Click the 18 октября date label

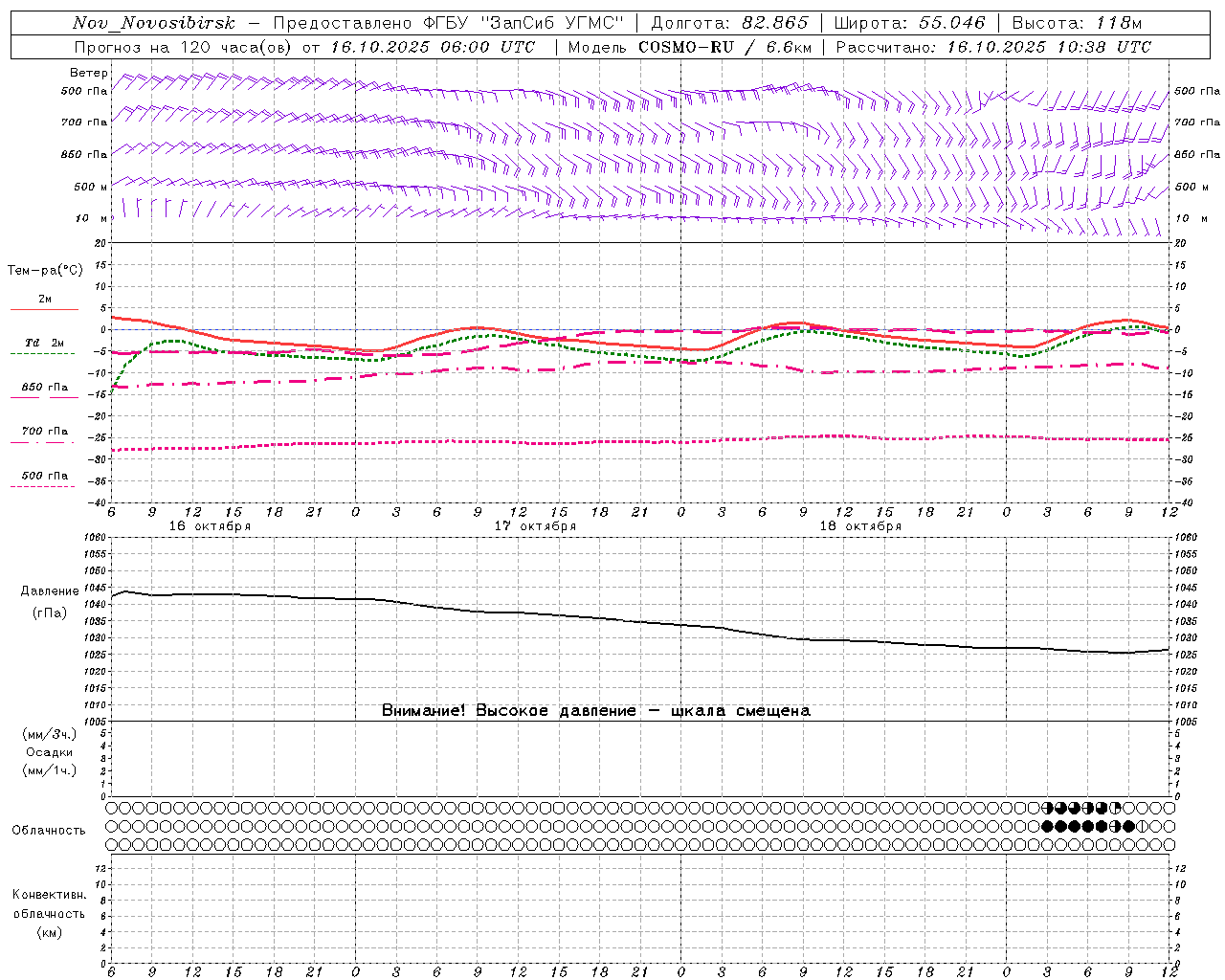860,526
